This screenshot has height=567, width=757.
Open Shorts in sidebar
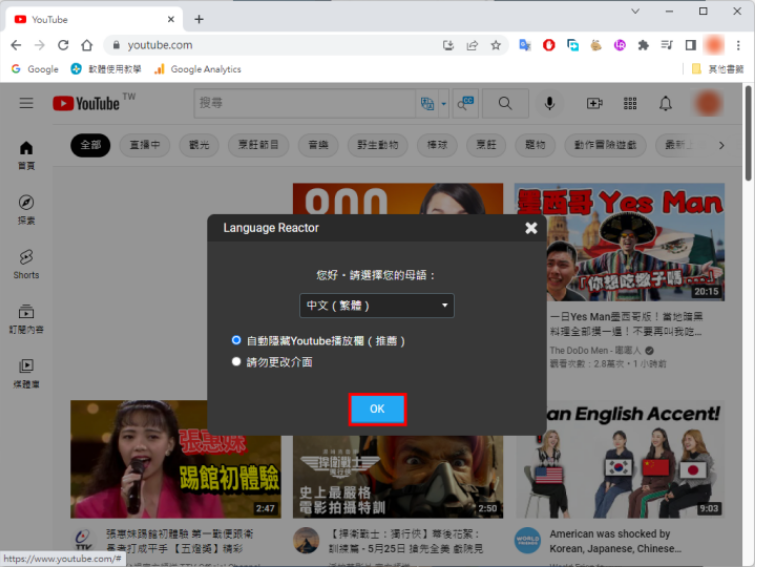26,265
